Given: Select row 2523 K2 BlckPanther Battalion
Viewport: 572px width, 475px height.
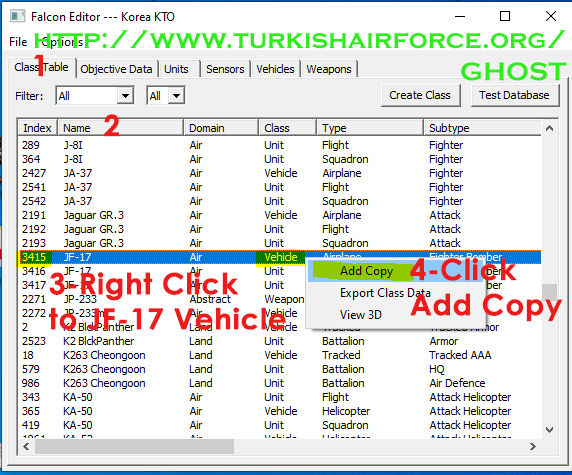Looking at the screenshot, I should pyautogui.click(x=280, y=341).
